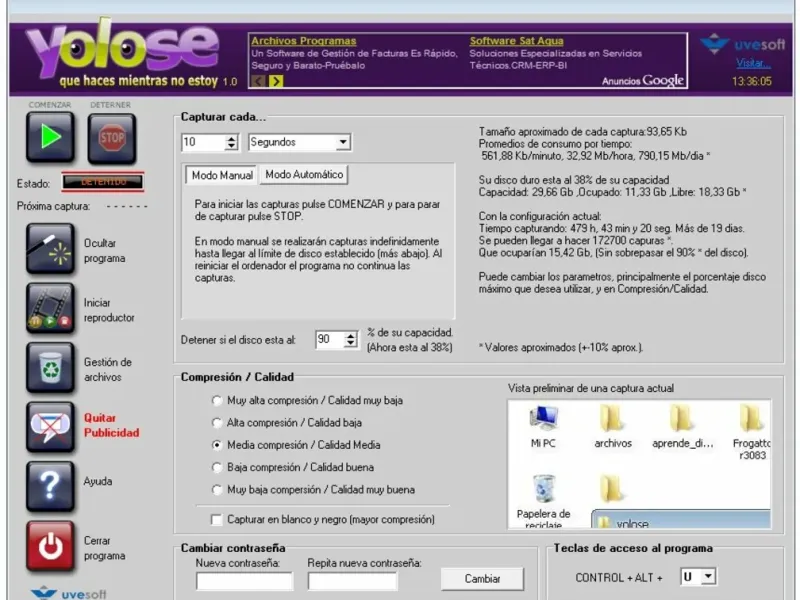Click the capture preview thumbnail

[639, 464]
